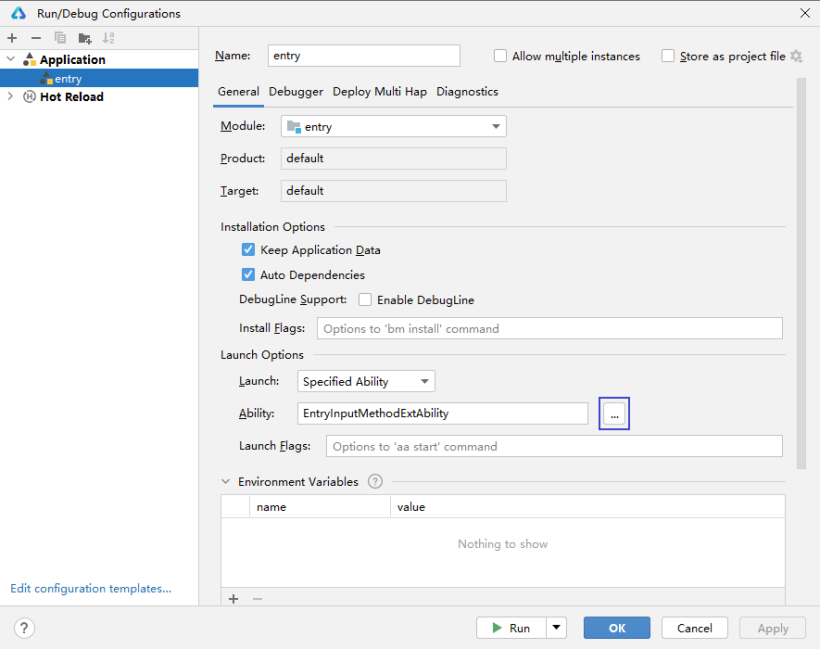Click the sort configurations alphabetically icon
Image resolution: width=820 pixels, height=649 pixels.
pyautogui.click(x=109, y=38)
